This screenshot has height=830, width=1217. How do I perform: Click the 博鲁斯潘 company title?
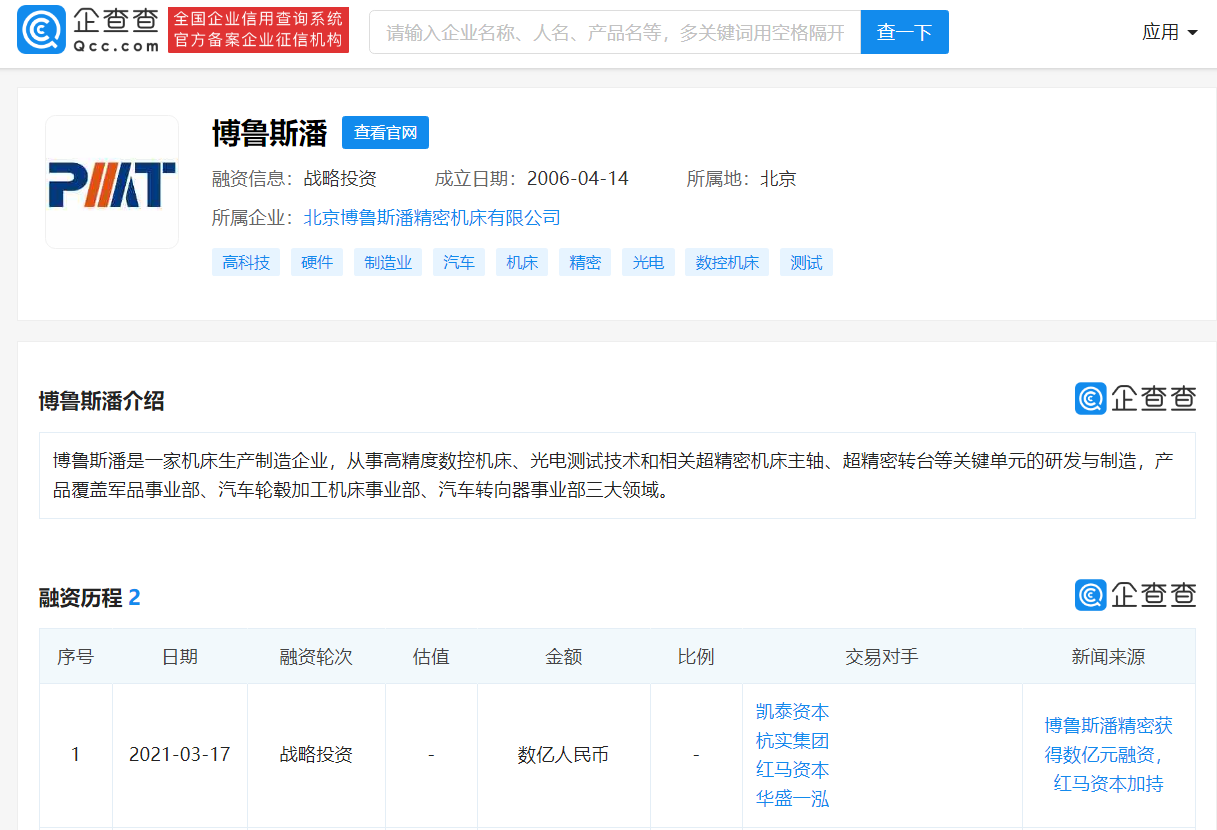(x=270, y=133)
